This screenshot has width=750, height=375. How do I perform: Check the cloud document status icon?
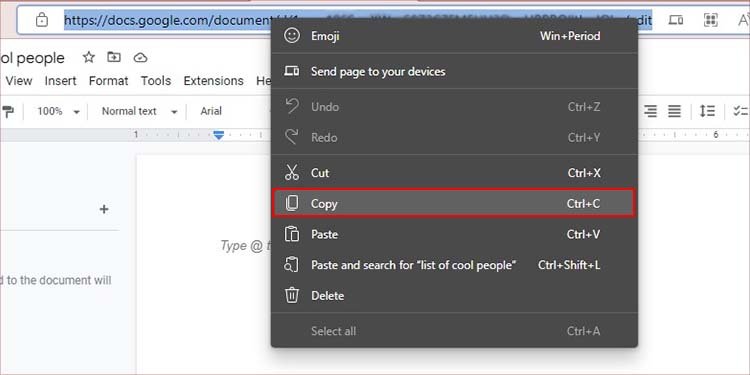click(140, 58)
